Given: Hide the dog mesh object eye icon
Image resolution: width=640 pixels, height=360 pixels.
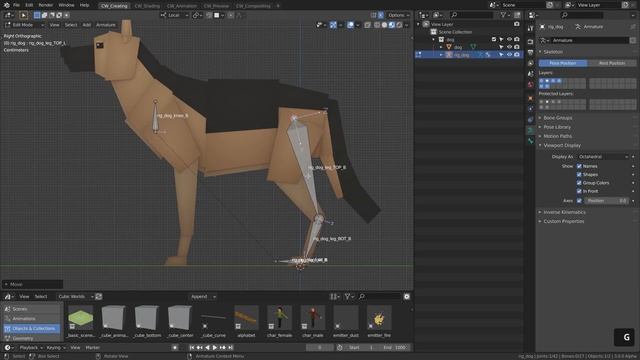Looking at the screenshot, I should coord(509,47).
